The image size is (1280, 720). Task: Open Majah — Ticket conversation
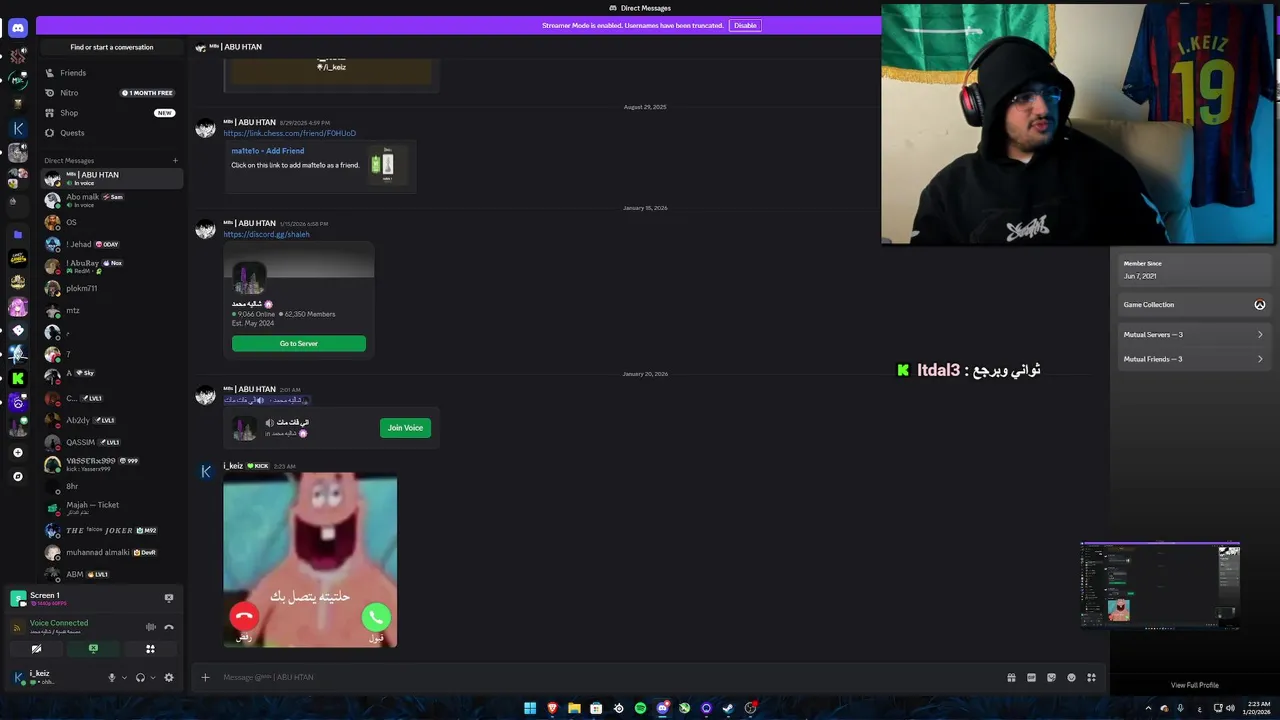[x=112, y=508]
